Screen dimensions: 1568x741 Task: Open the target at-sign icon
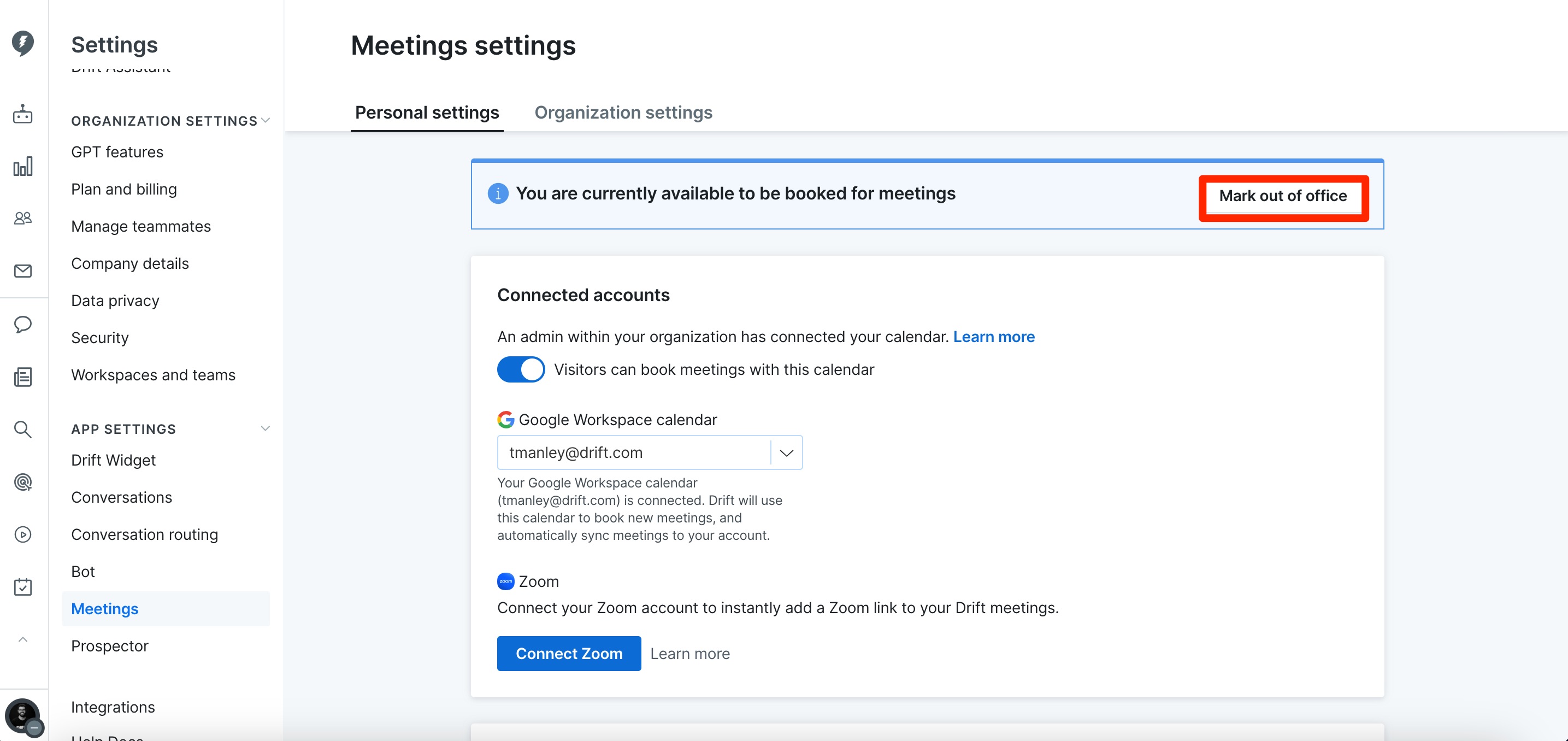[x=23, y=482]
